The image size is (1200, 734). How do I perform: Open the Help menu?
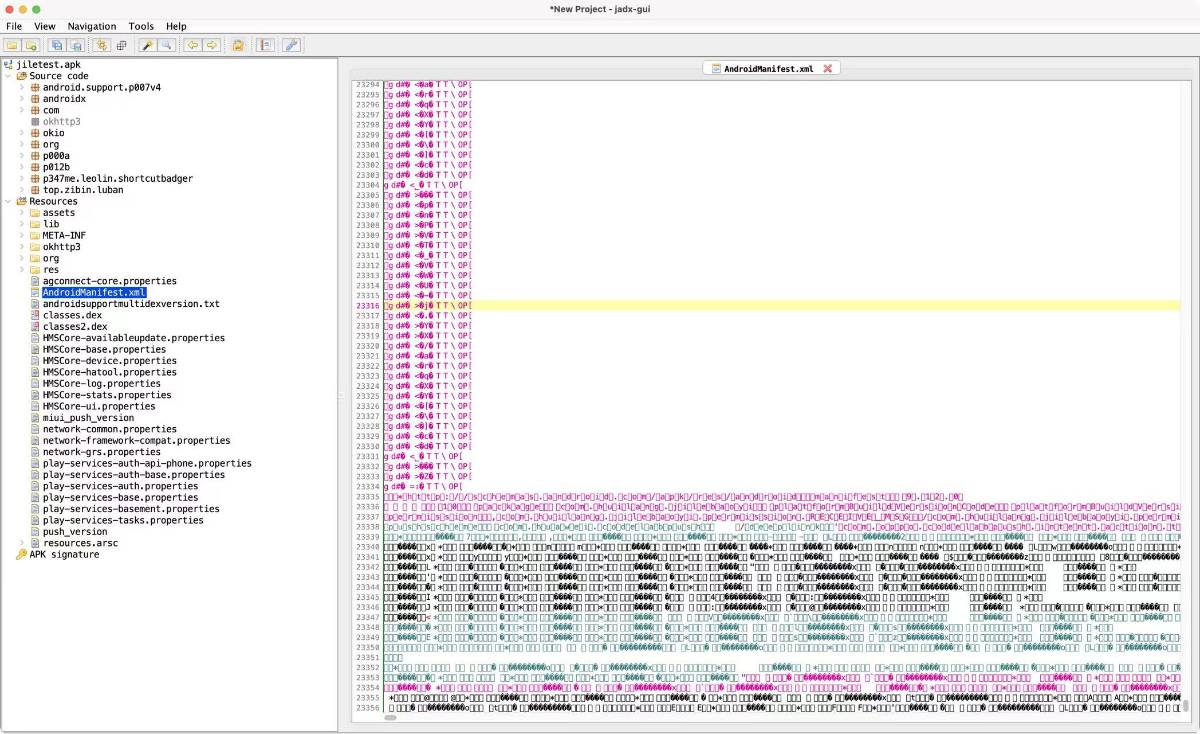click(176, 26)
